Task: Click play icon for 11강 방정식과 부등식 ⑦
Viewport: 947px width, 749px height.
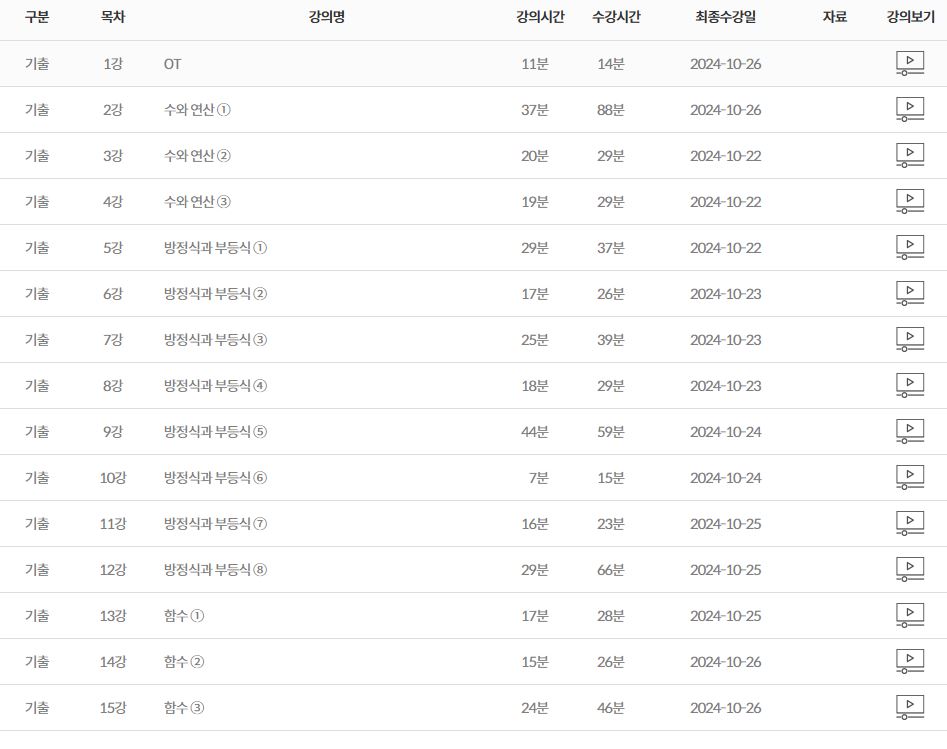Action: [909, 524]
